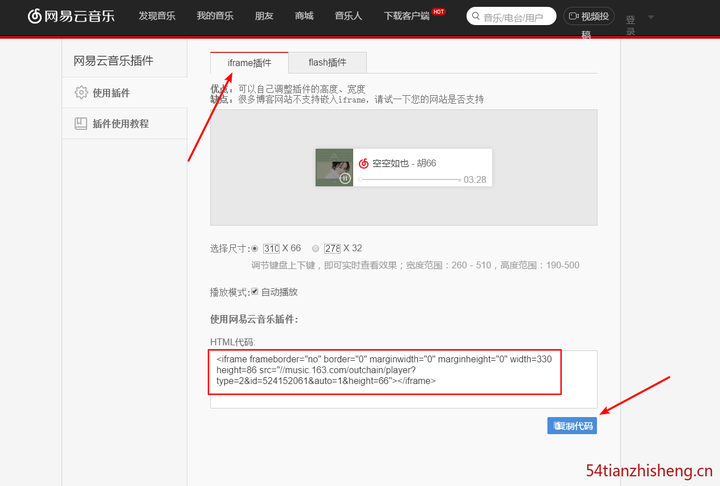This screenshot has height=486, width=720.
Task: Click the album cover thumbnail in player
Action: (334, 167)
